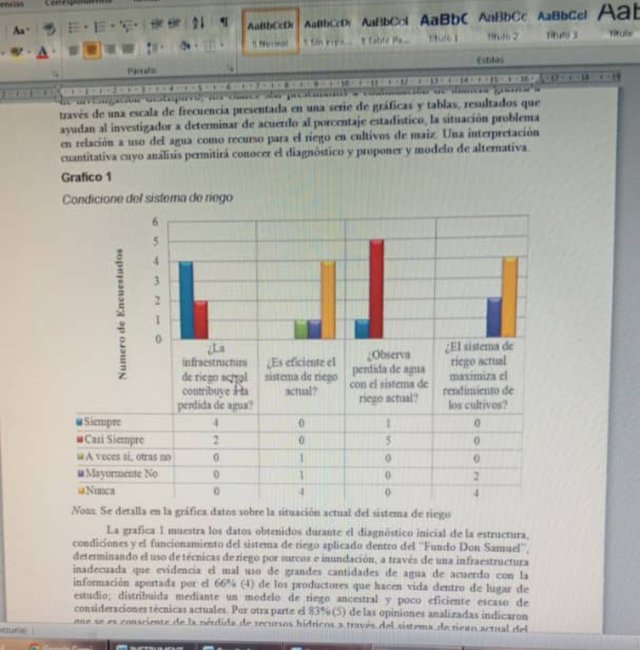Select the tall red bar reaching 5
This screenshot has height=650, width=640.
click(376, 289)
